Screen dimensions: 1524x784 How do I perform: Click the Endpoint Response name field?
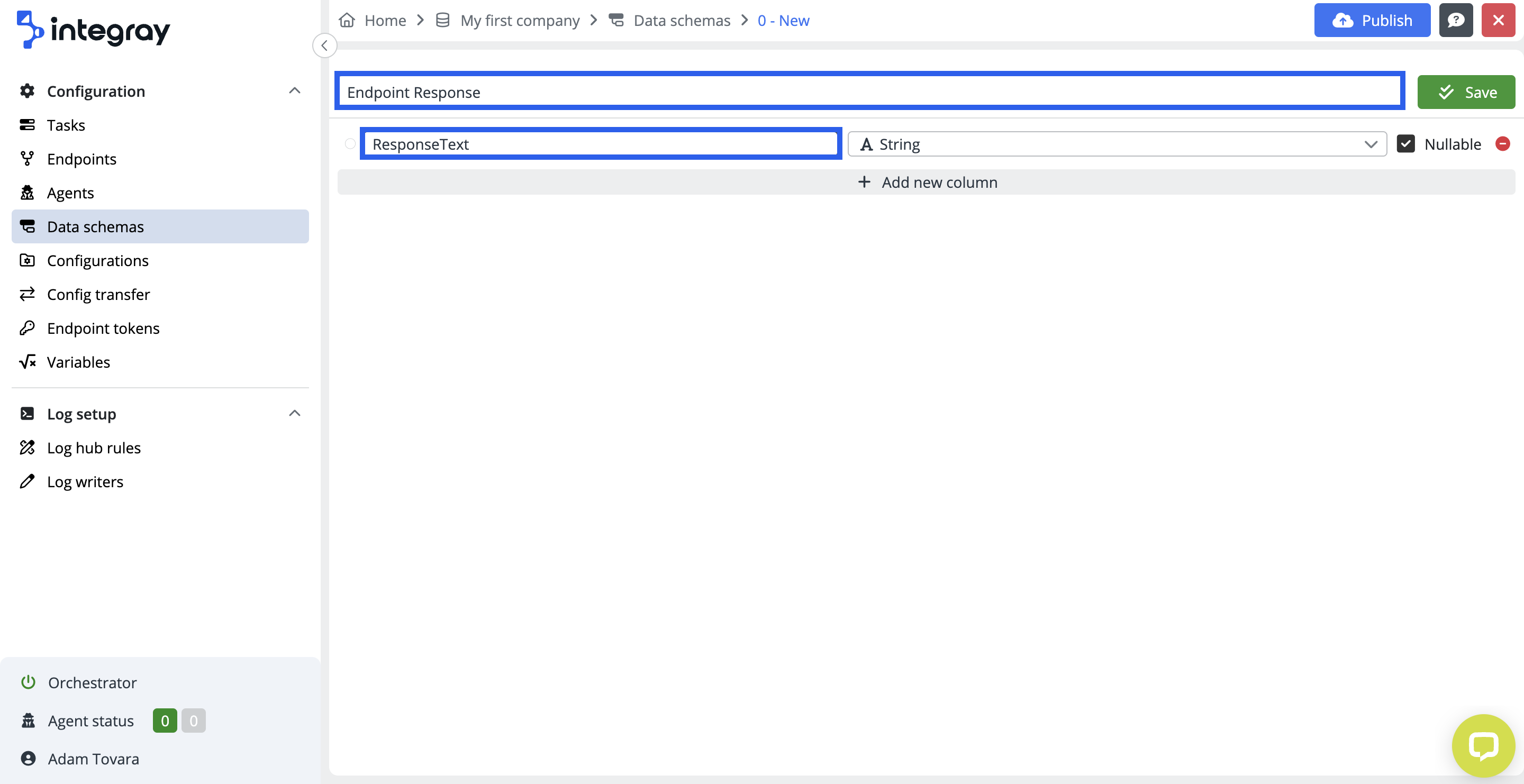pos(869,92)
